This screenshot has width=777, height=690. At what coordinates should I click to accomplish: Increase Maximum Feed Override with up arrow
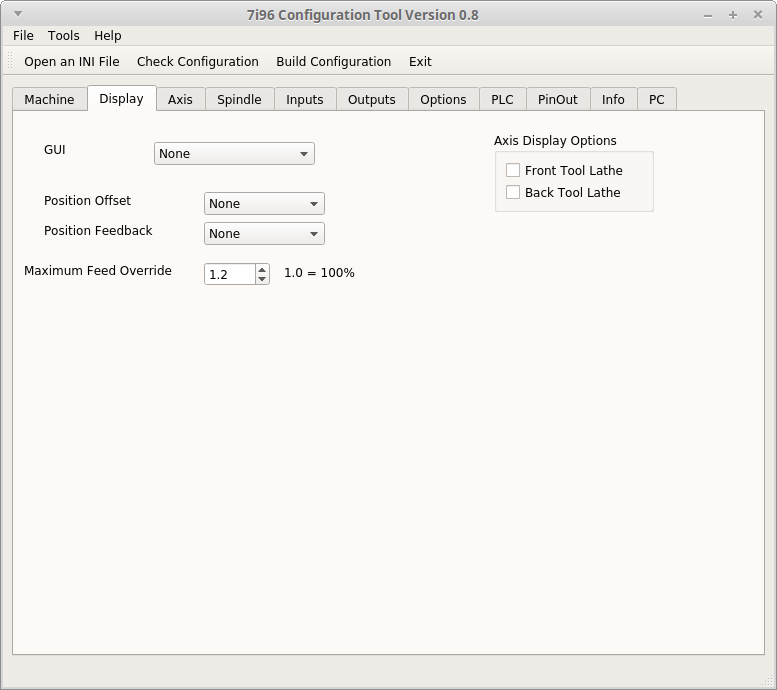[262, 270]
